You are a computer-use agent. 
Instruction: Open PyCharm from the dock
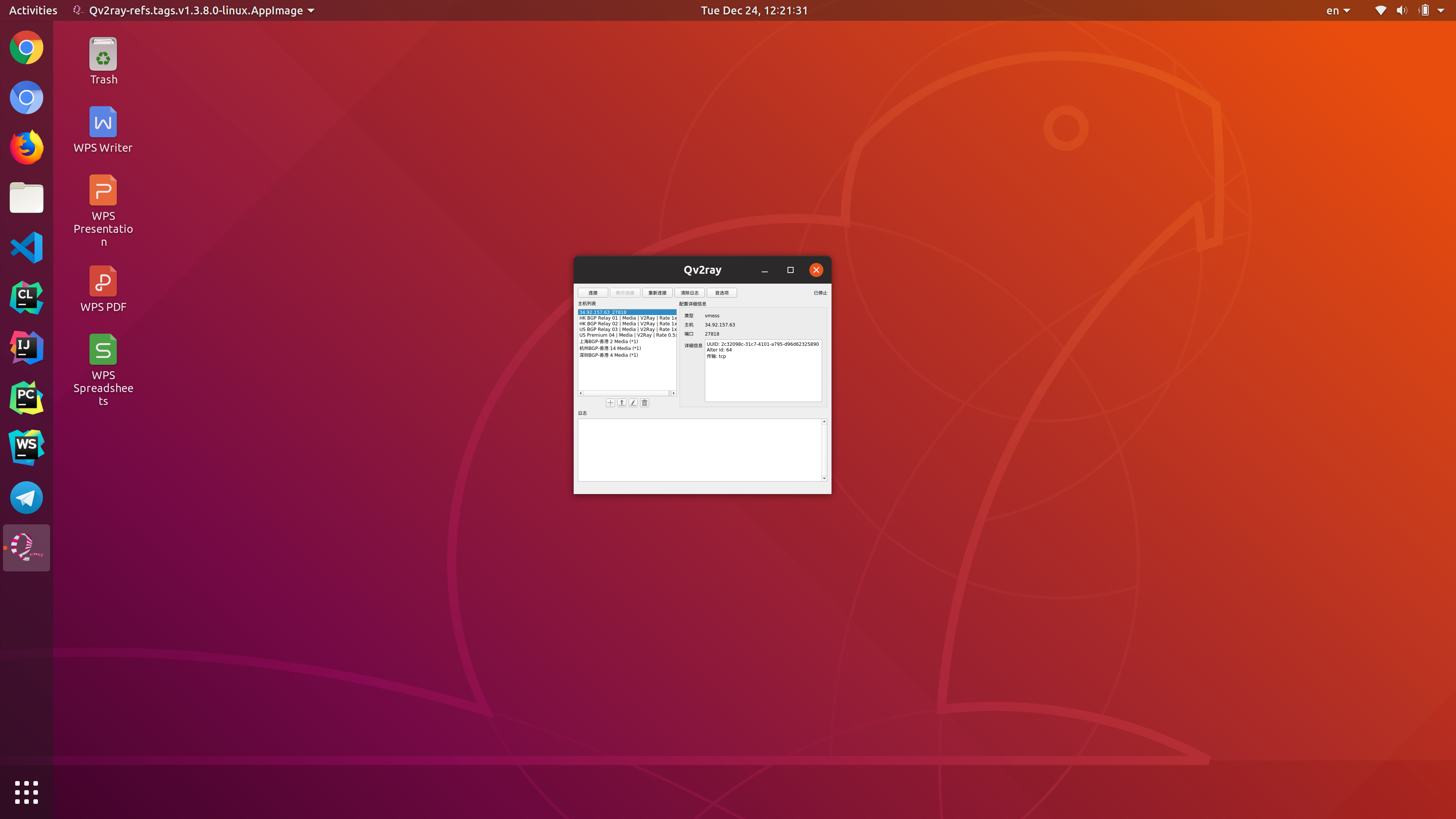coord(26,397)
